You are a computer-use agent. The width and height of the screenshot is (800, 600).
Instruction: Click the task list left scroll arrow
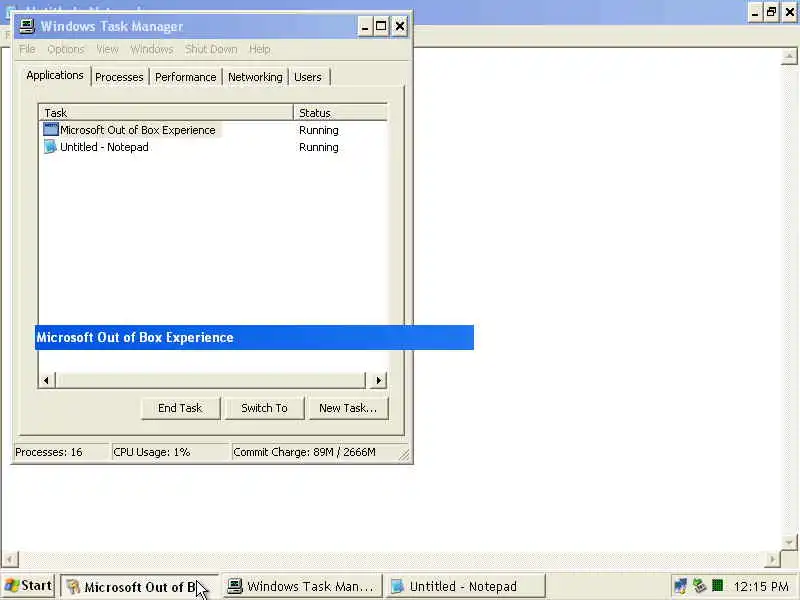click(46, 380)
